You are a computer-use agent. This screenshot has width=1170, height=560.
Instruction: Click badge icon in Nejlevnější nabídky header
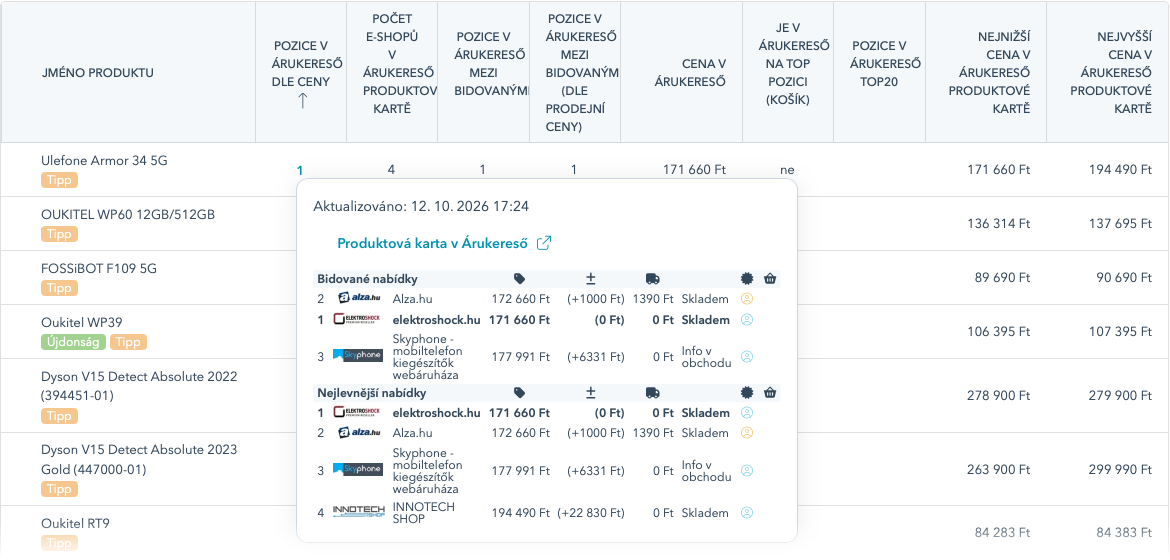click(x=747, y=393)
